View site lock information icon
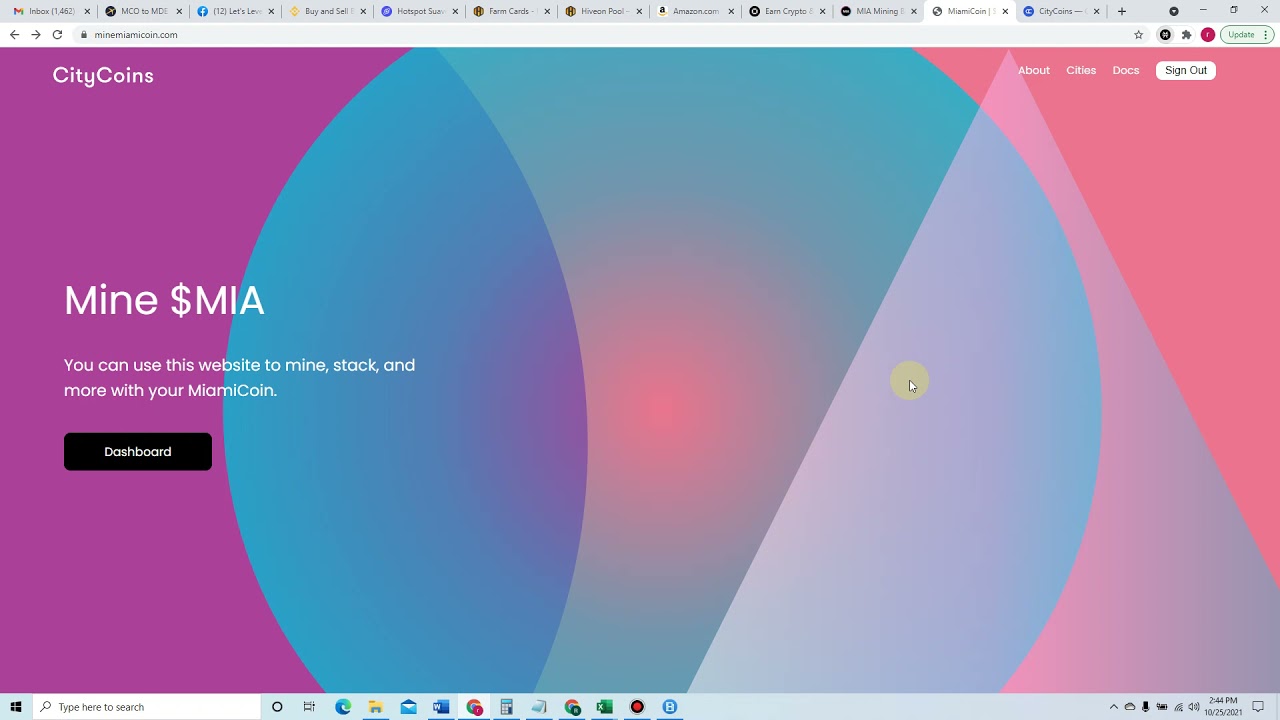This screenshot has height=720, width=1280. (x=84, y=34)
